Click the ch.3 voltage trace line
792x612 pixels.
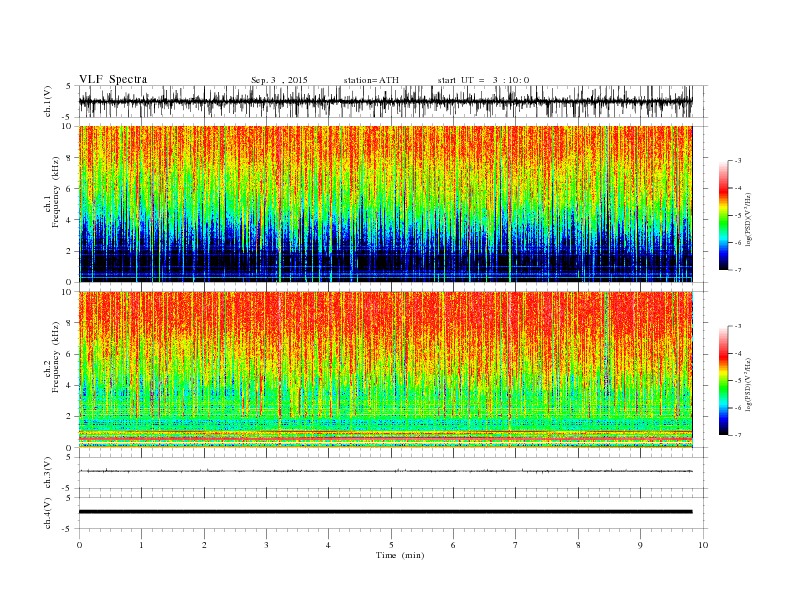385,471
